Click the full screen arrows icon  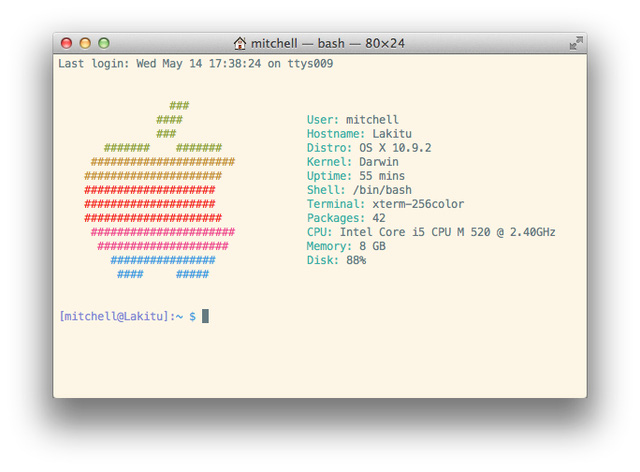(576, 43)
